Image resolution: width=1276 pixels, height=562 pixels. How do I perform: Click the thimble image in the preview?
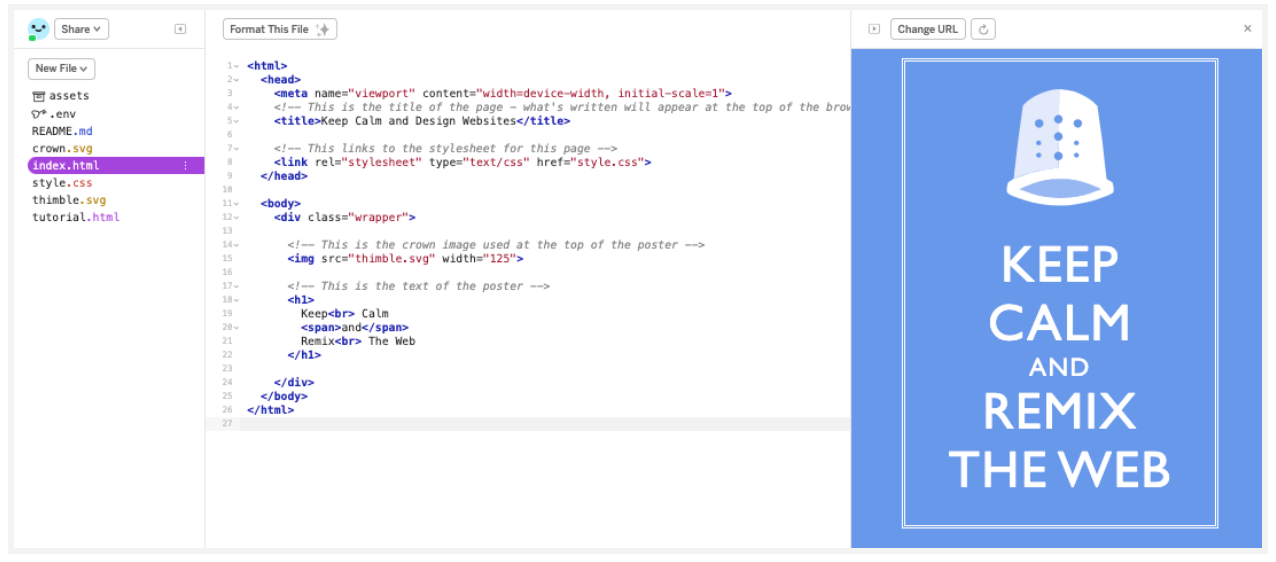1059,146
